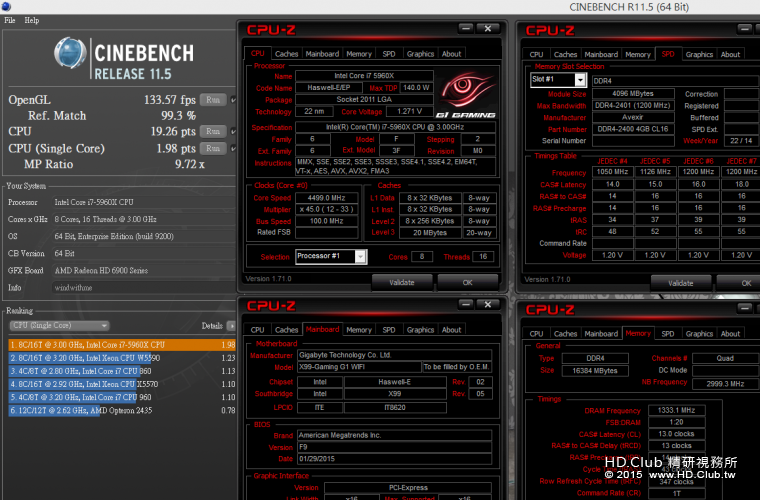Minimize the top-left CPU-Z window

(466, 29)
